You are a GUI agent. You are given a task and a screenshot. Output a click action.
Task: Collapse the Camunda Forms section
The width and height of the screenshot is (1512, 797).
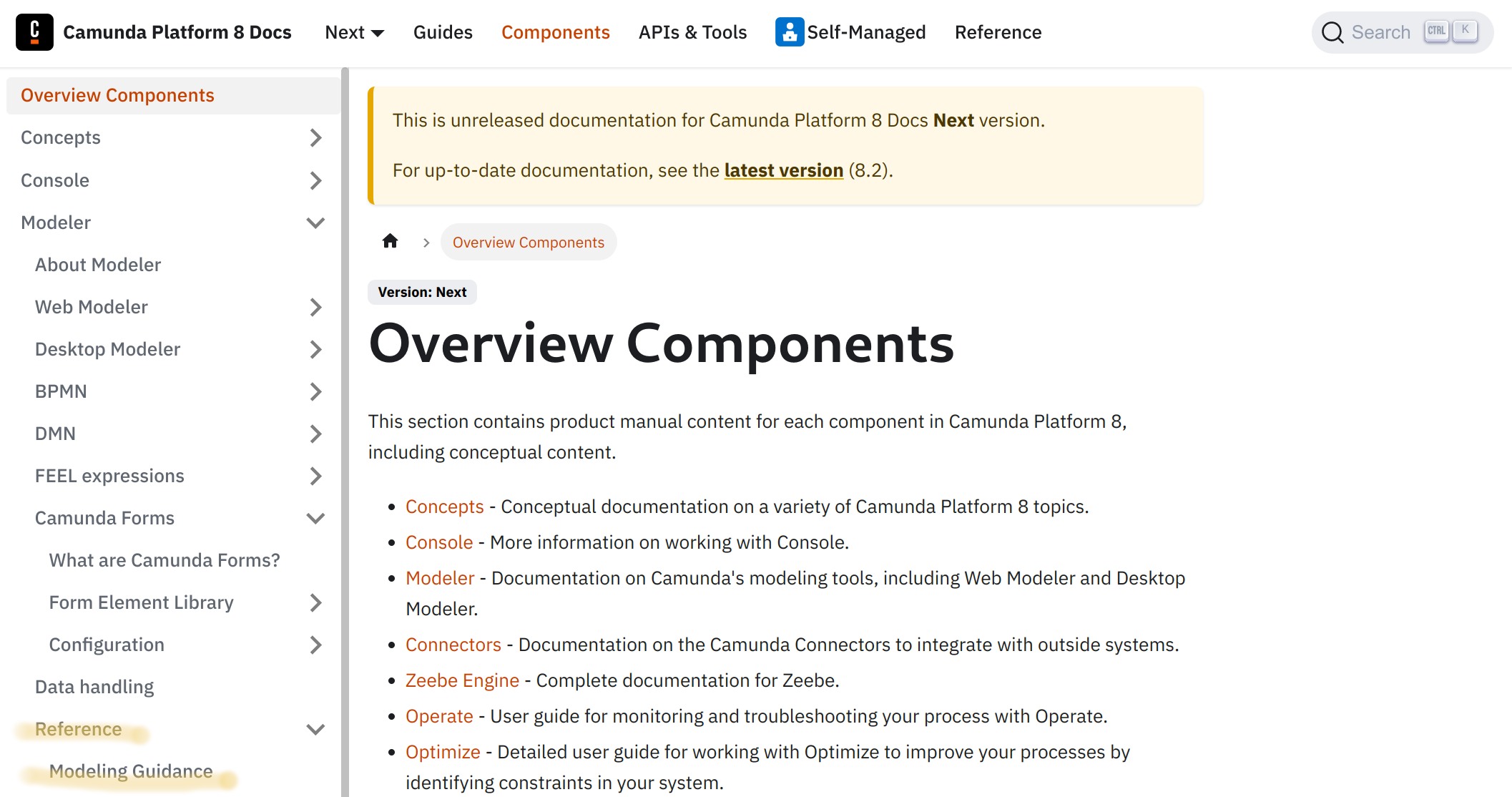[315, 518]
